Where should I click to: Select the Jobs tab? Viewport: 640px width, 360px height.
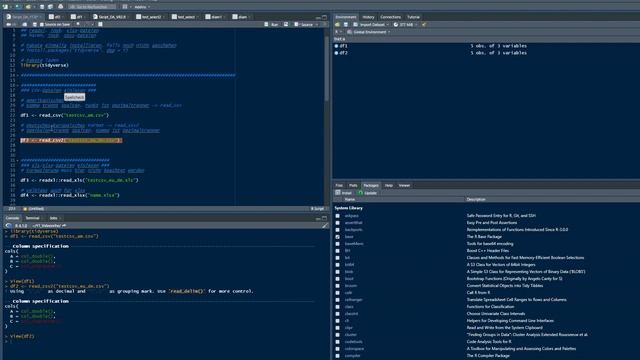(x=53, y=218)
